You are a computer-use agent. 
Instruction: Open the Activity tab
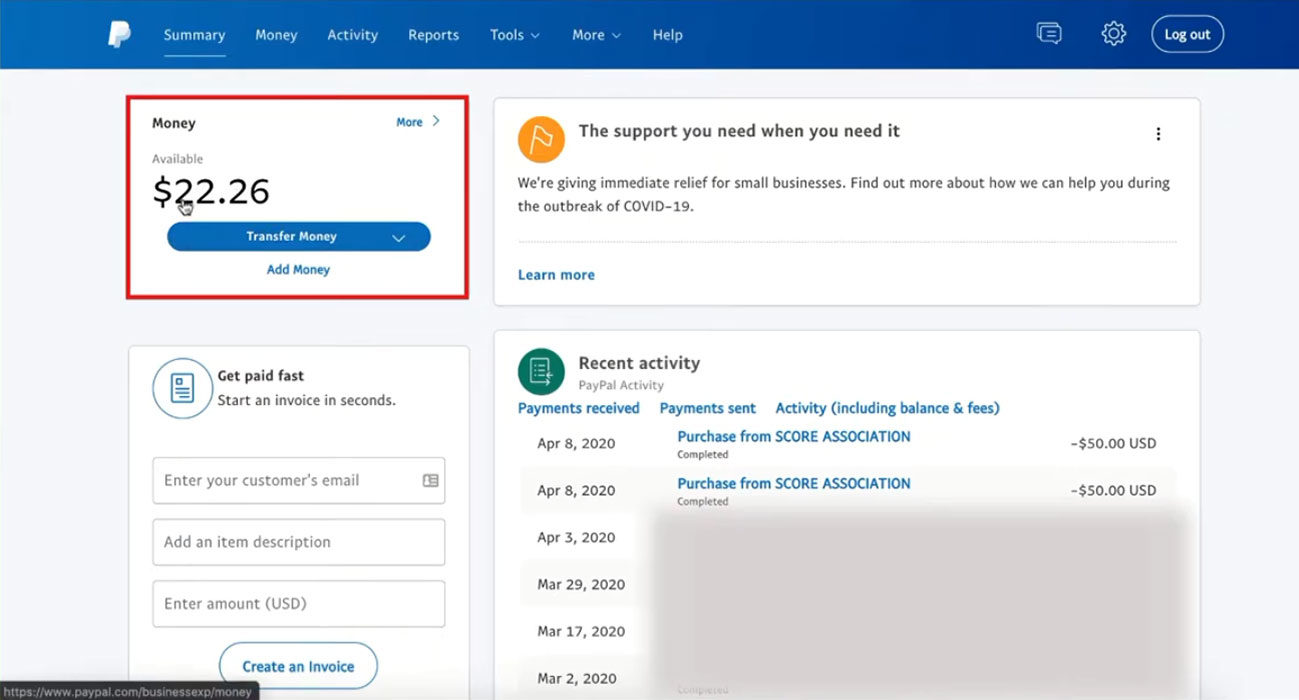pos(353,34)
